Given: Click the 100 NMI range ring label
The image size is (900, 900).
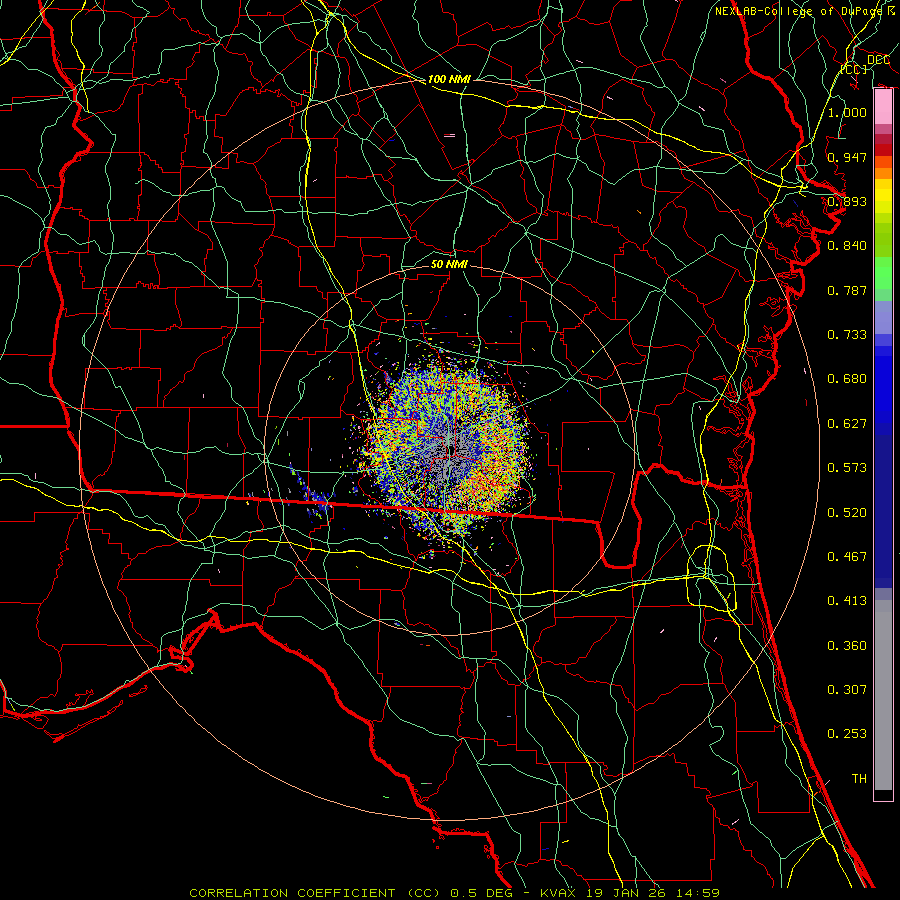Looking at the screenshot, I should tap(449, 79).
